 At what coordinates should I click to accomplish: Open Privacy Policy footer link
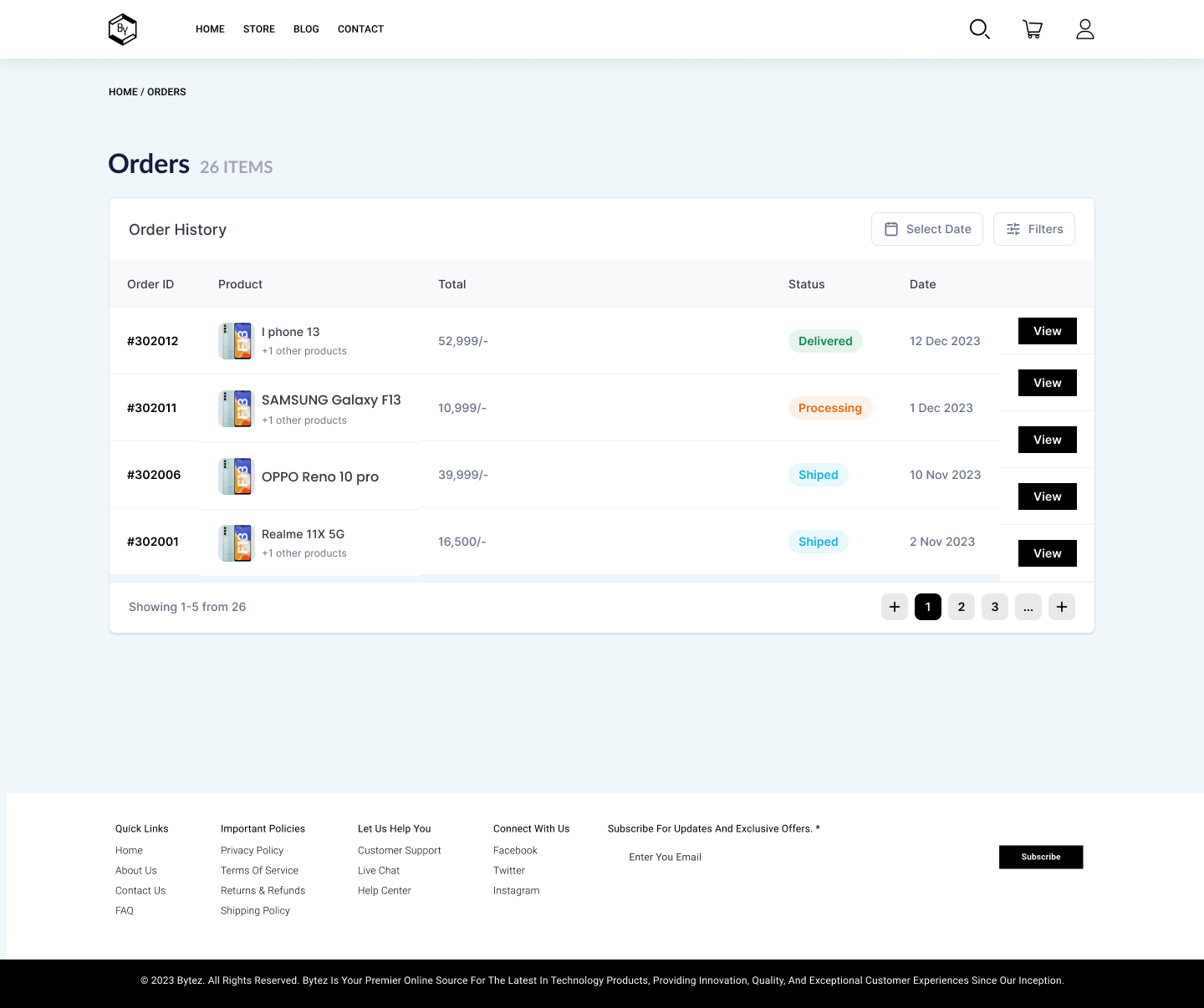click(x=252, y=851)
